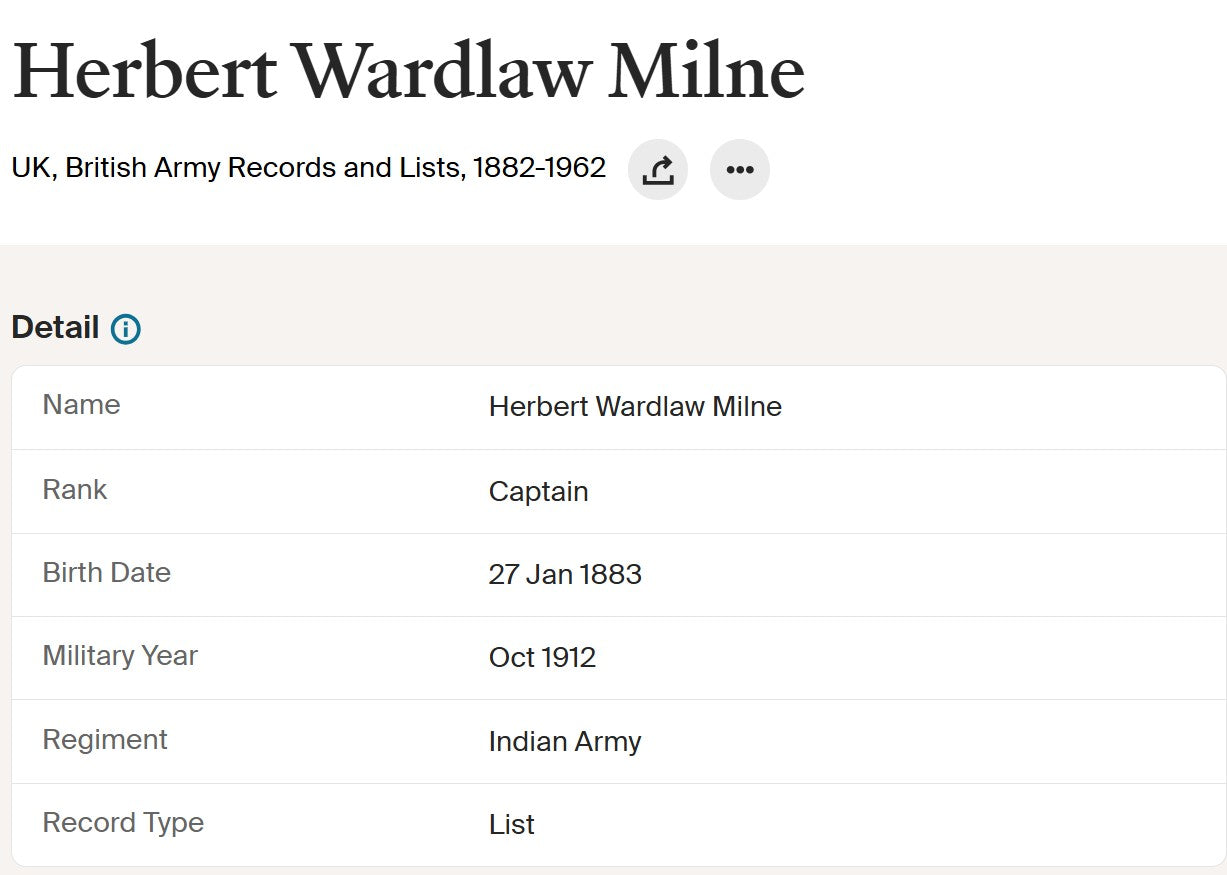Select the Military Year field label
Image resolution: width=1227 pixels, height=875 pixels.
(120, 656)
